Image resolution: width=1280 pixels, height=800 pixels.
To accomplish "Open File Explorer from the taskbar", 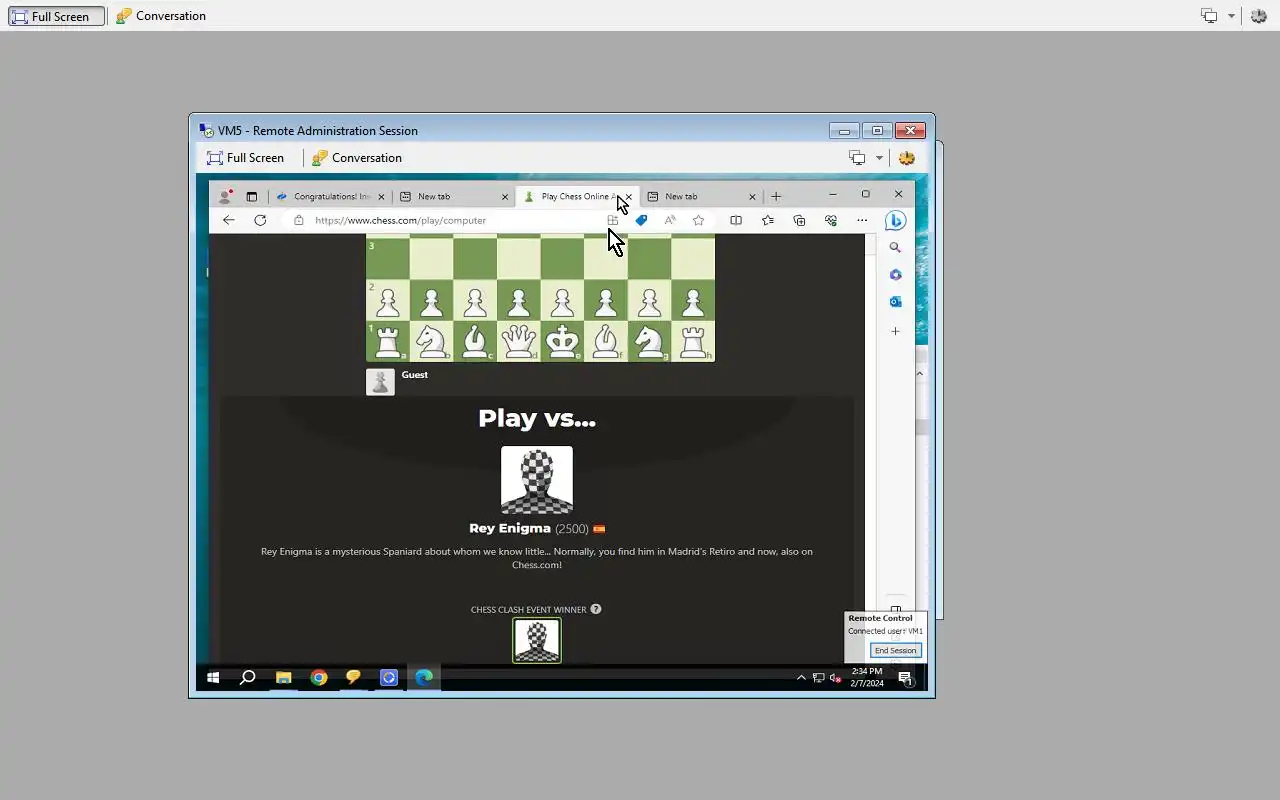I will coord(284,677).
